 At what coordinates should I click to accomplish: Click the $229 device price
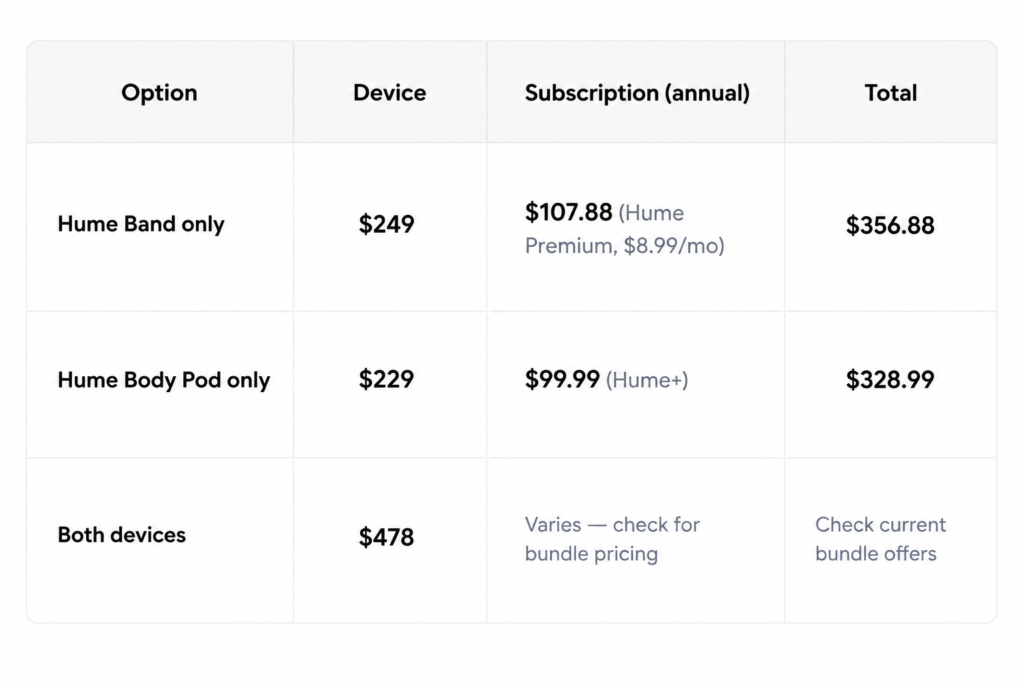coord(387,379)
